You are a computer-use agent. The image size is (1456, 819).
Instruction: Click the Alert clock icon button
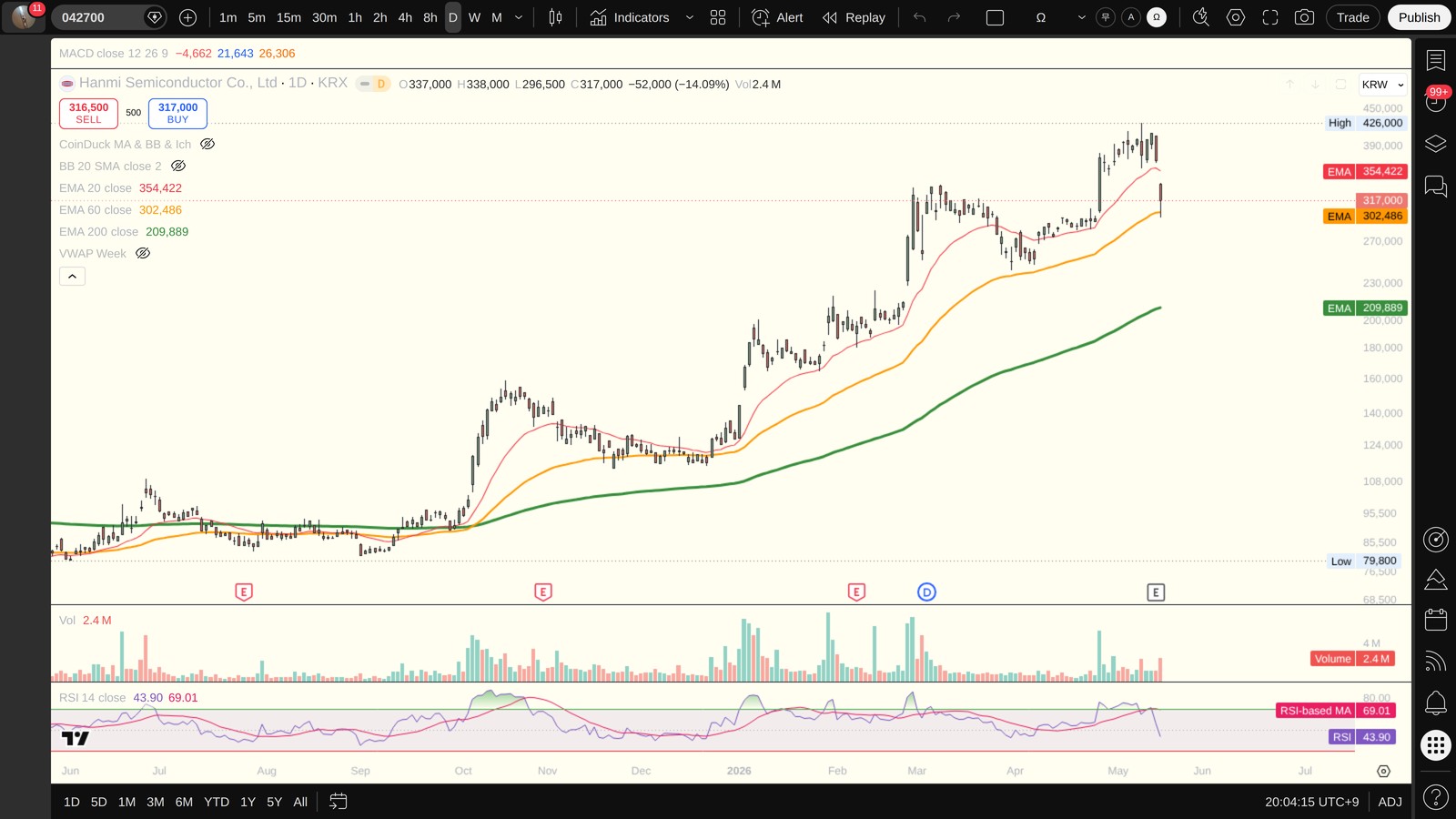[x=778, y=17]
